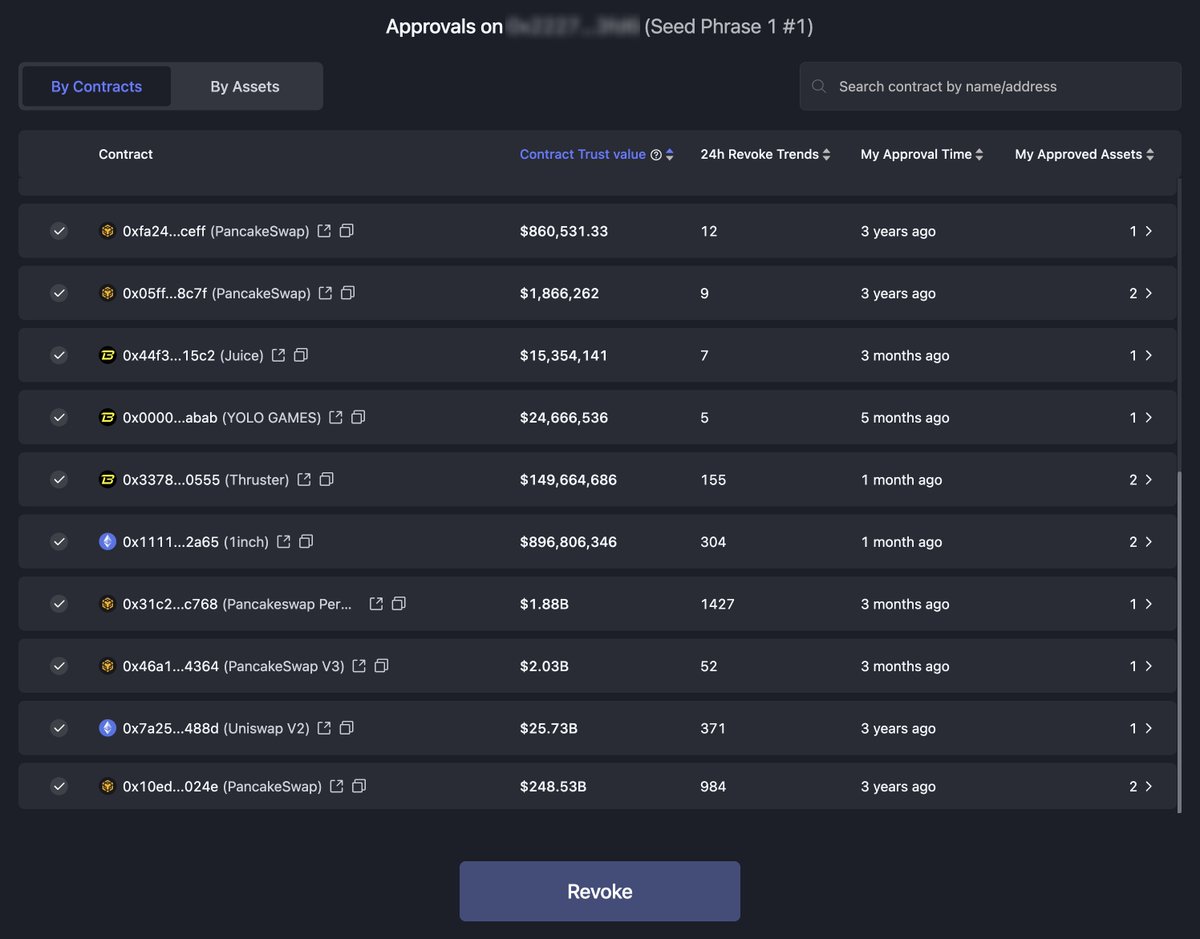
Task: Toggle the 1inch row checkbox
Action: 59,541
